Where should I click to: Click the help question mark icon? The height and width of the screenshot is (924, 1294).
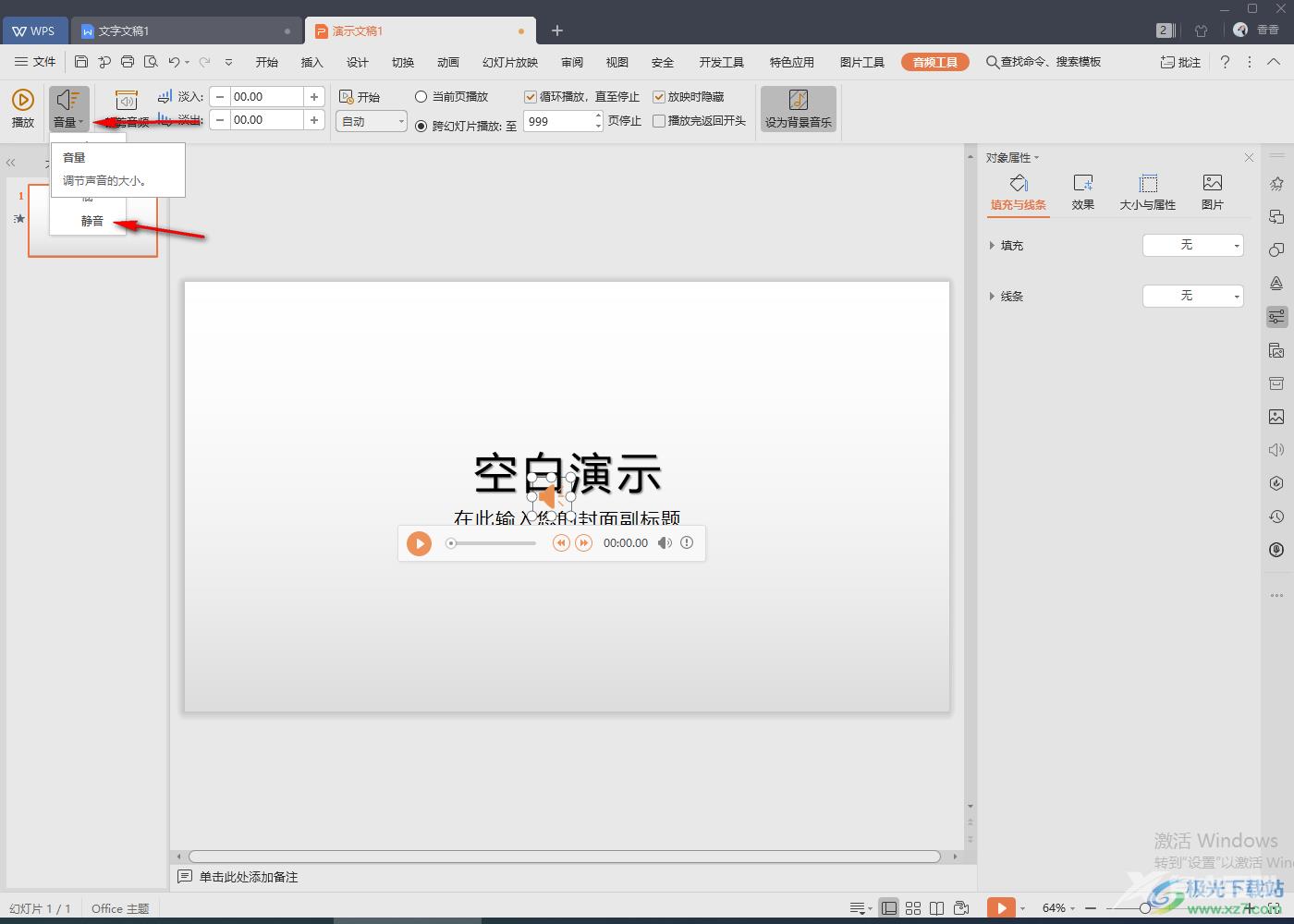pyautogui.click(x=1225, y=62)
